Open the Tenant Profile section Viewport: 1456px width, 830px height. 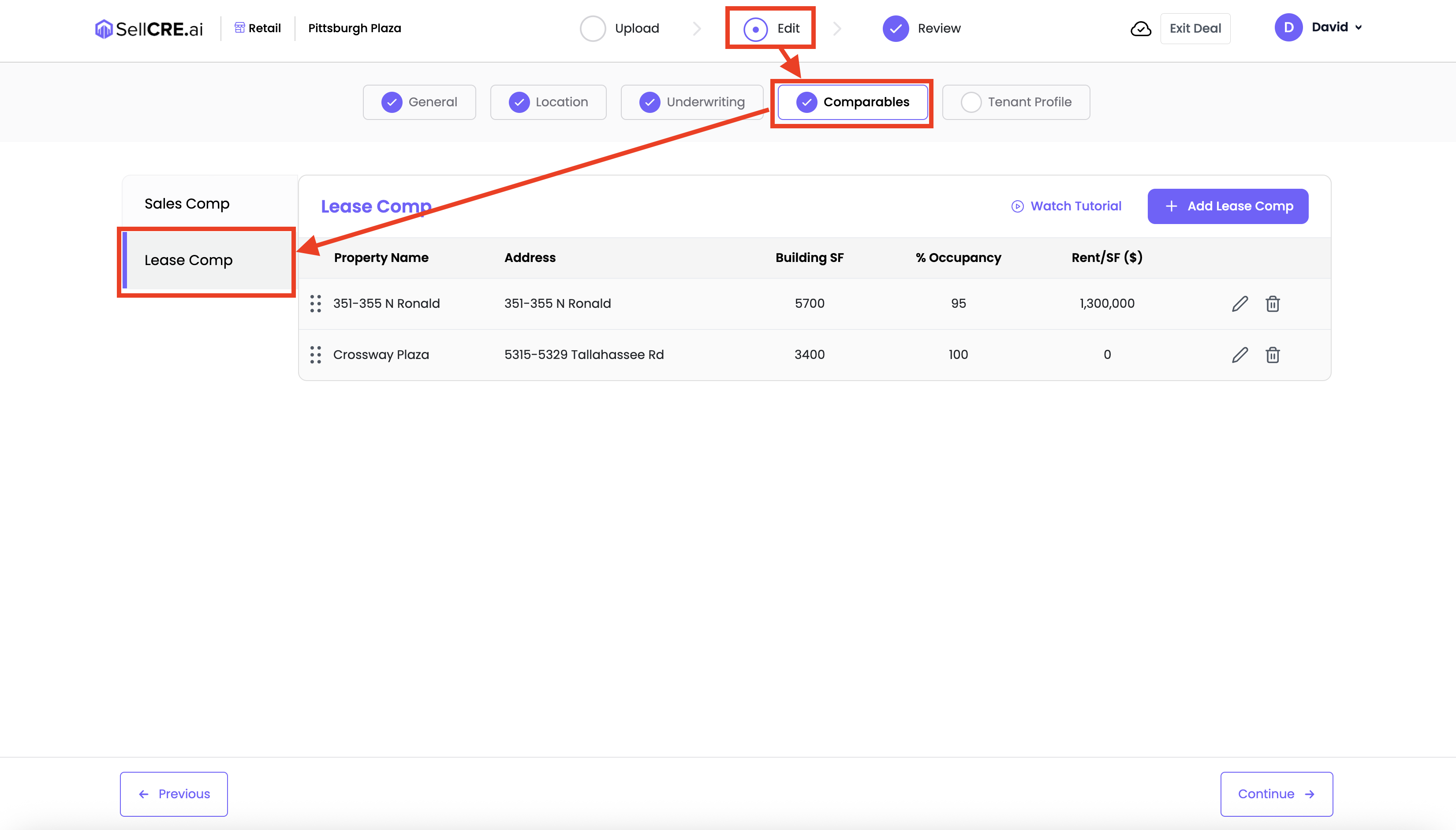click(1016, 102)
